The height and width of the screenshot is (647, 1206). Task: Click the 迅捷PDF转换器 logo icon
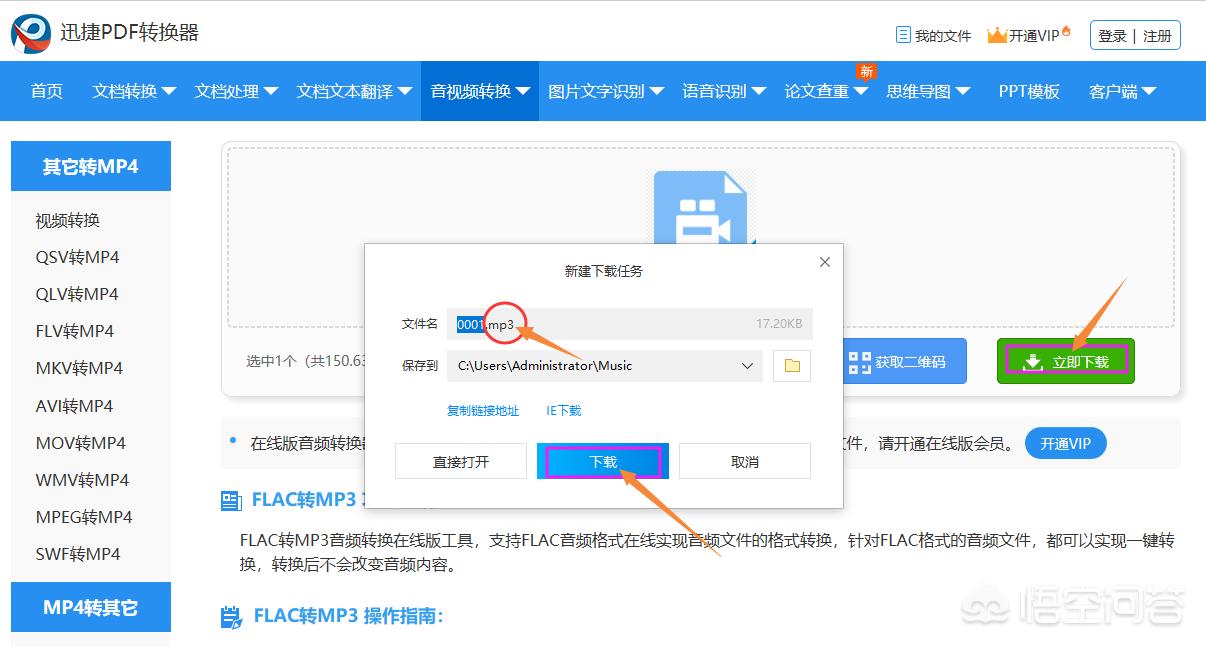coord(31,33)
